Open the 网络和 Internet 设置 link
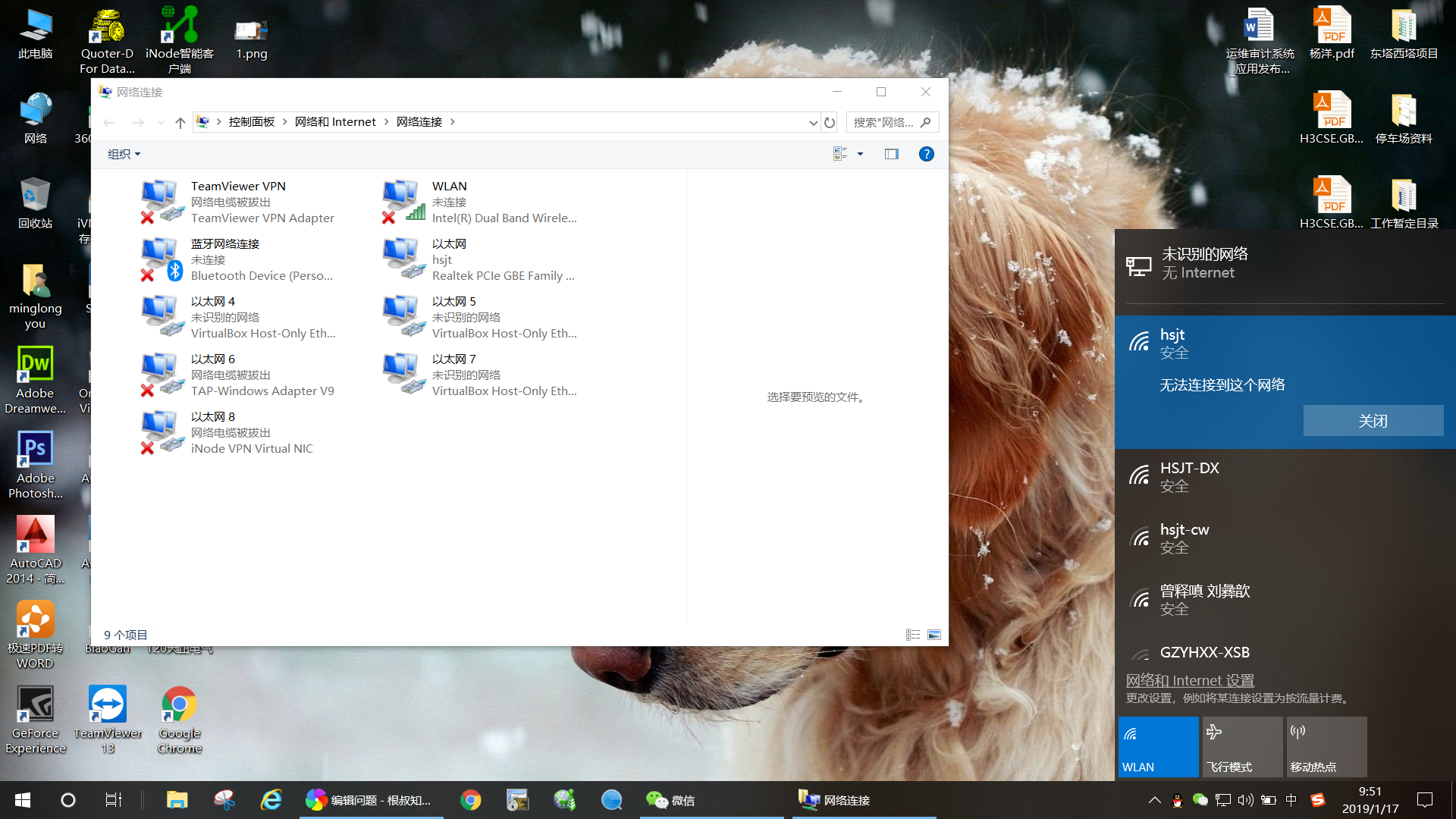This screenshot has height=819, width=1456. [1190, 680]
